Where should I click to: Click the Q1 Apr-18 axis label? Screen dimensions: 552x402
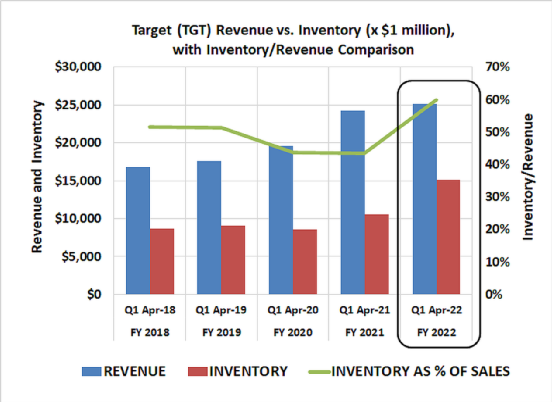click(x=150, y=310)
